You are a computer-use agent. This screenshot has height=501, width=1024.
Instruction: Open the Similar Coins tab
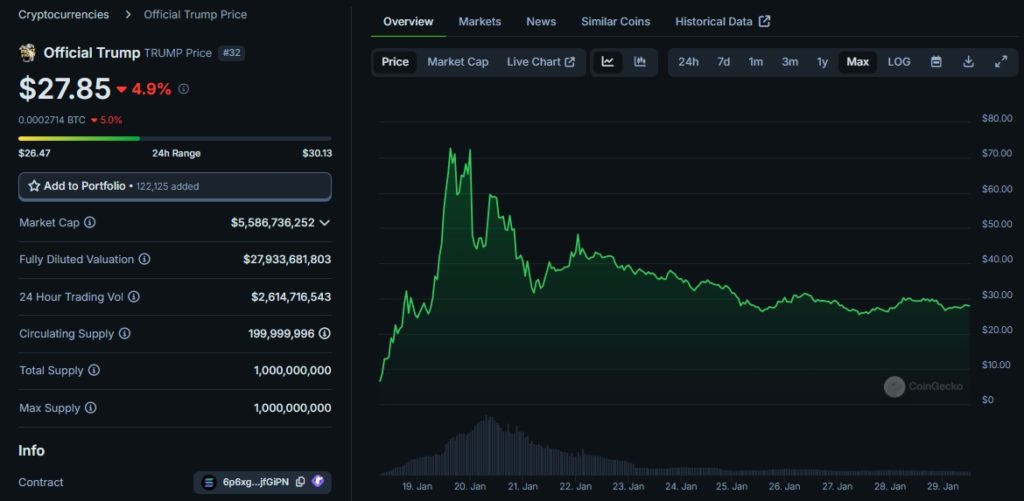[616, 22]
